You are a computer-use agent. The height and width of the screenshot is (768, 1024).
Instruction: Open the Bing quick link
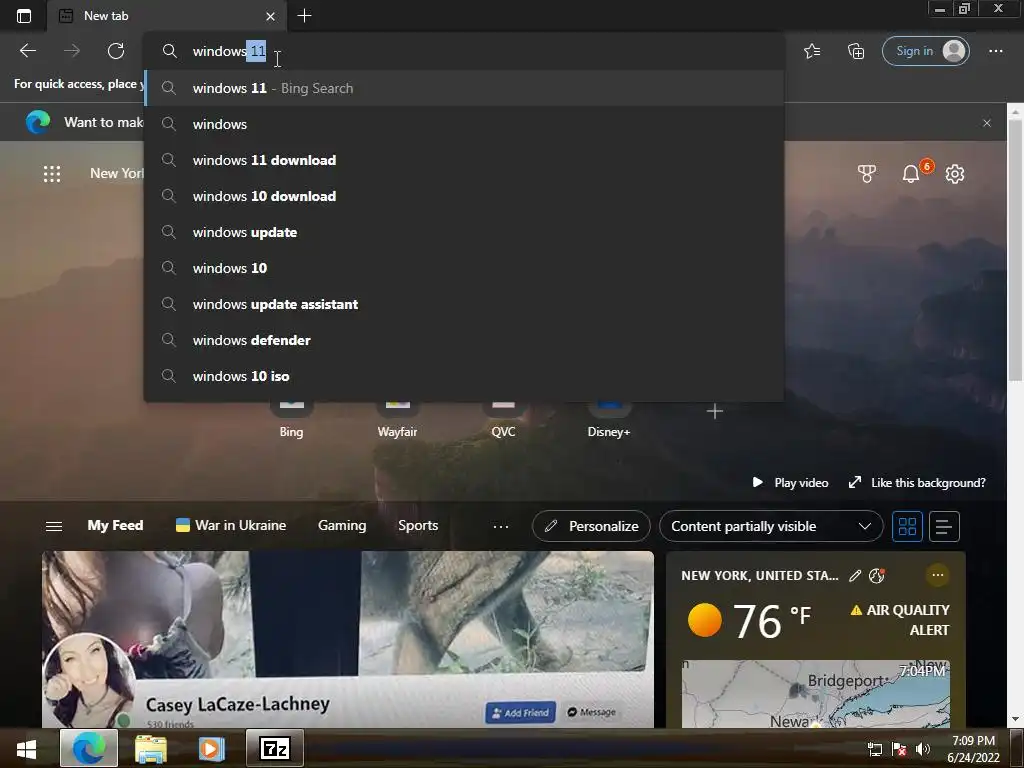click(x=291, y=419)
